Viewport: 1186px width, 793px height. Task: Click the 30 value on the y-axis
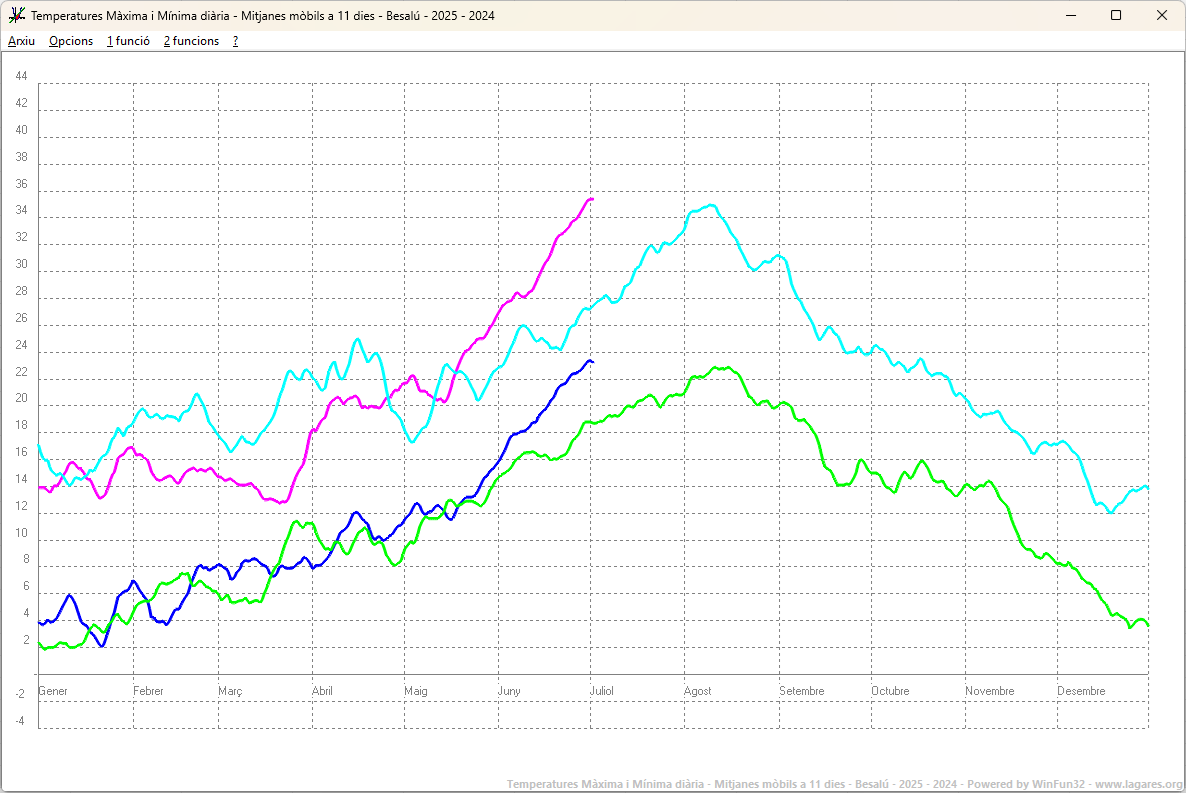[21, 264]
